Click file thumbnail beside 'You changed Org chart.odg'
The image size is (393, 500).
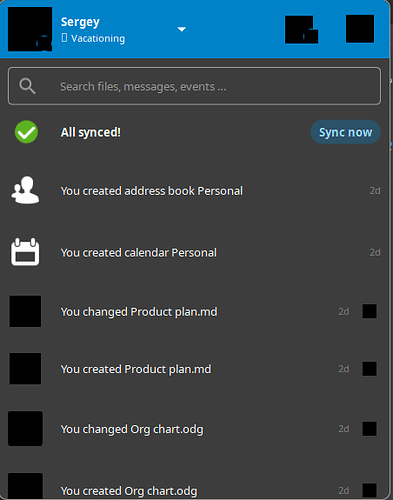pyautogui.click(x=25, y=429)
